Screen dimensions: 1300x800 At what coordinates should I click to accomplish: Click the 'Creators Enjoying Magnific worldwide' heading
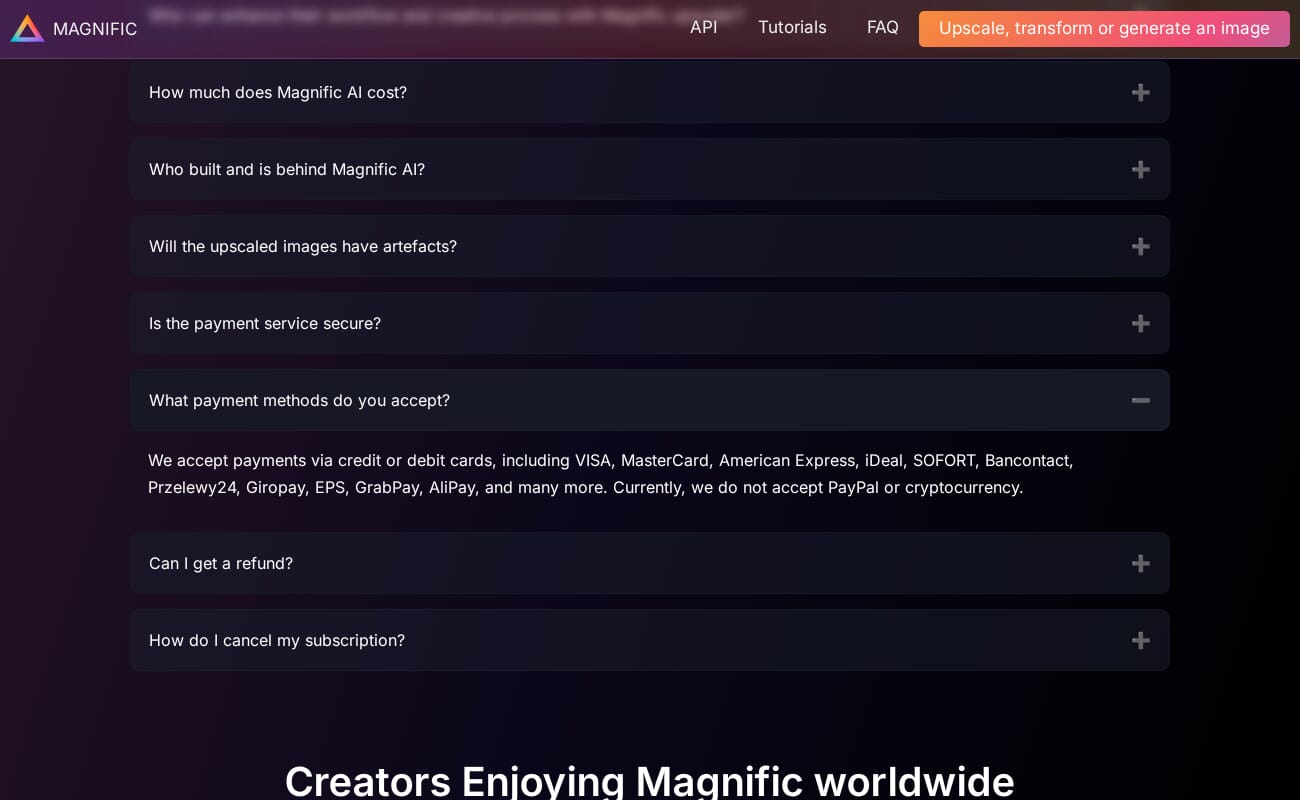[x=650, y=781]
